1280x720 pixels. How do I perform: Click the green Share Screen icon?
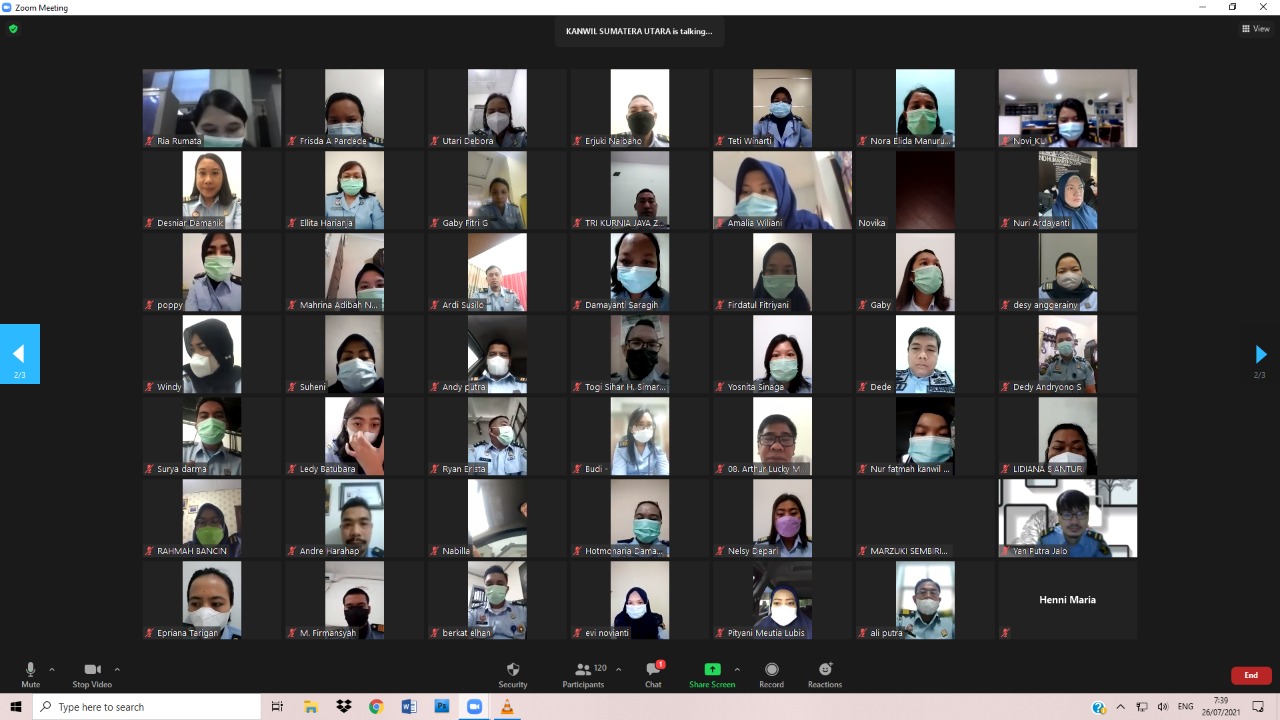[711, 670]
